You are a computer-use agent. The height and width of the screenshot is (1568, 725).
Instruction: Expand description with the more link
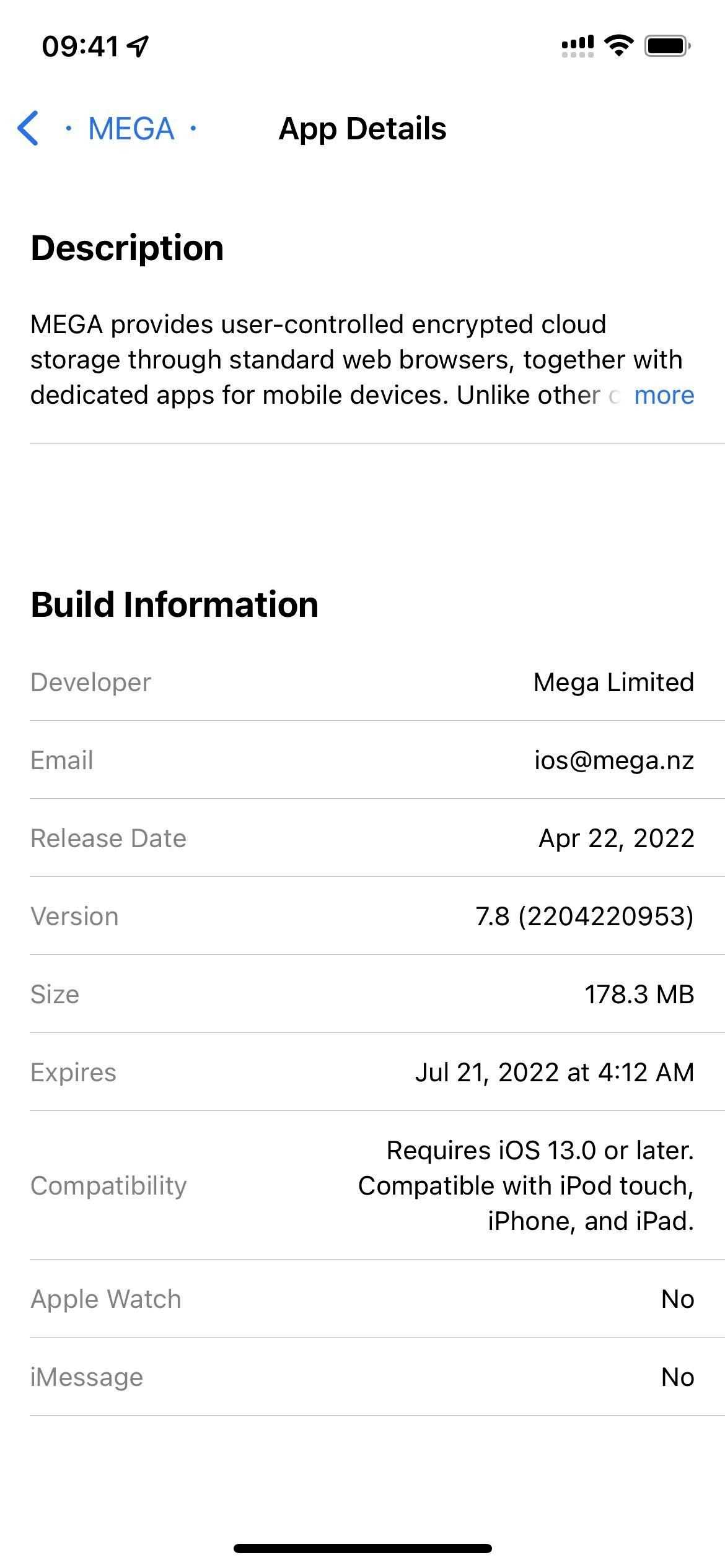(x=664, y=395)
